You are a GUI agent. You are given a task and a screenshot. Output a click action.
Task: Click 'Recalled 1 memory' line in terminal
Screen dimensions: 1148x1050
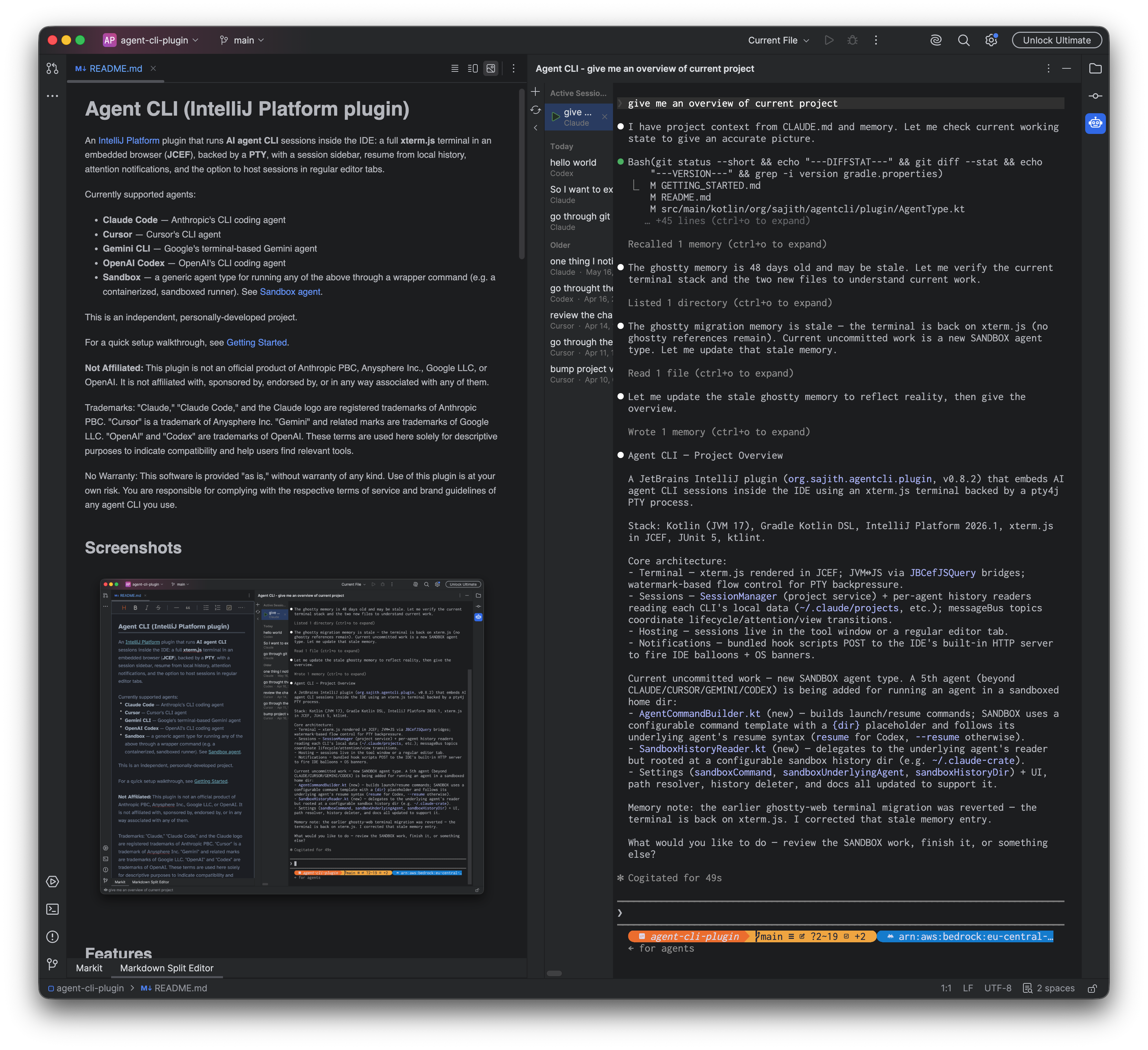pyautogui.click(x=727, y=244)
